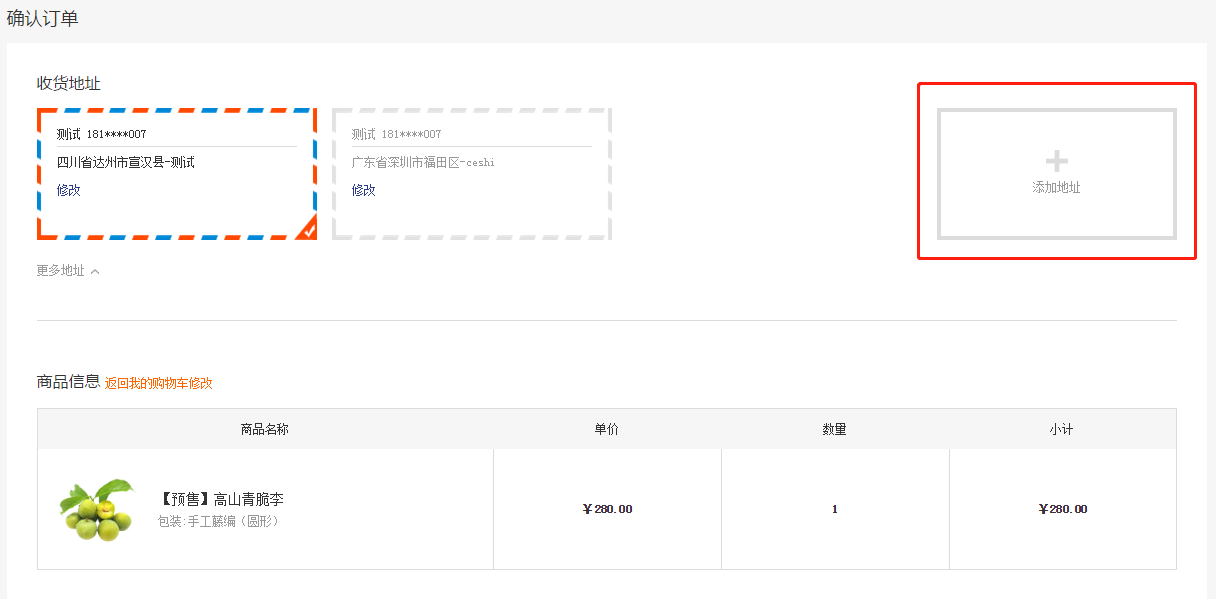Open the 【预售】高山青脆李 product name
The image size is (1216, 599).
(221, 499)
